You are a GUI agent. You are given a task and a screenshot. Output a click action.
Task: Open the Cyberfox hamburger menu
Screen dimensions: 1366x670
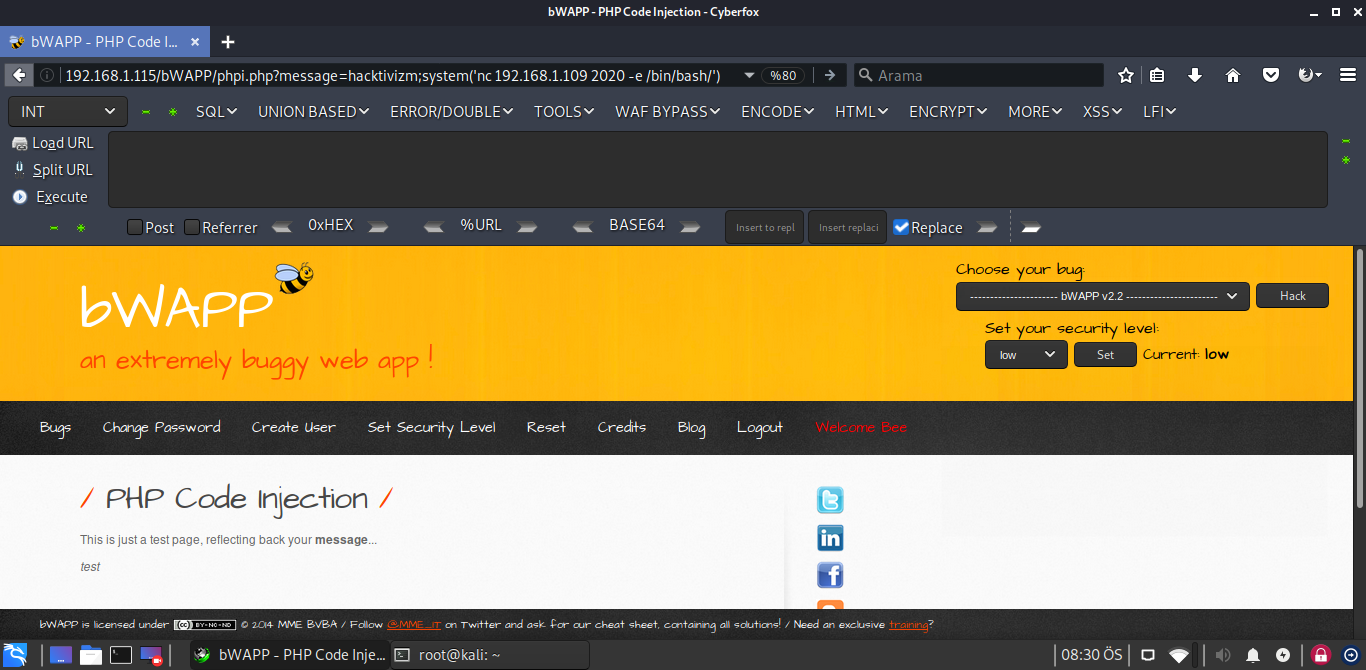coord(1347,76)
